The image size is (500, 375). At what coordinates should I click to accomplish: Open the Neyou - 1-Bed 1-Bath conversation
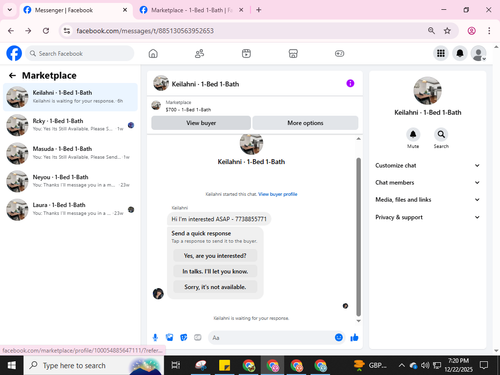[x=70, y=181]
